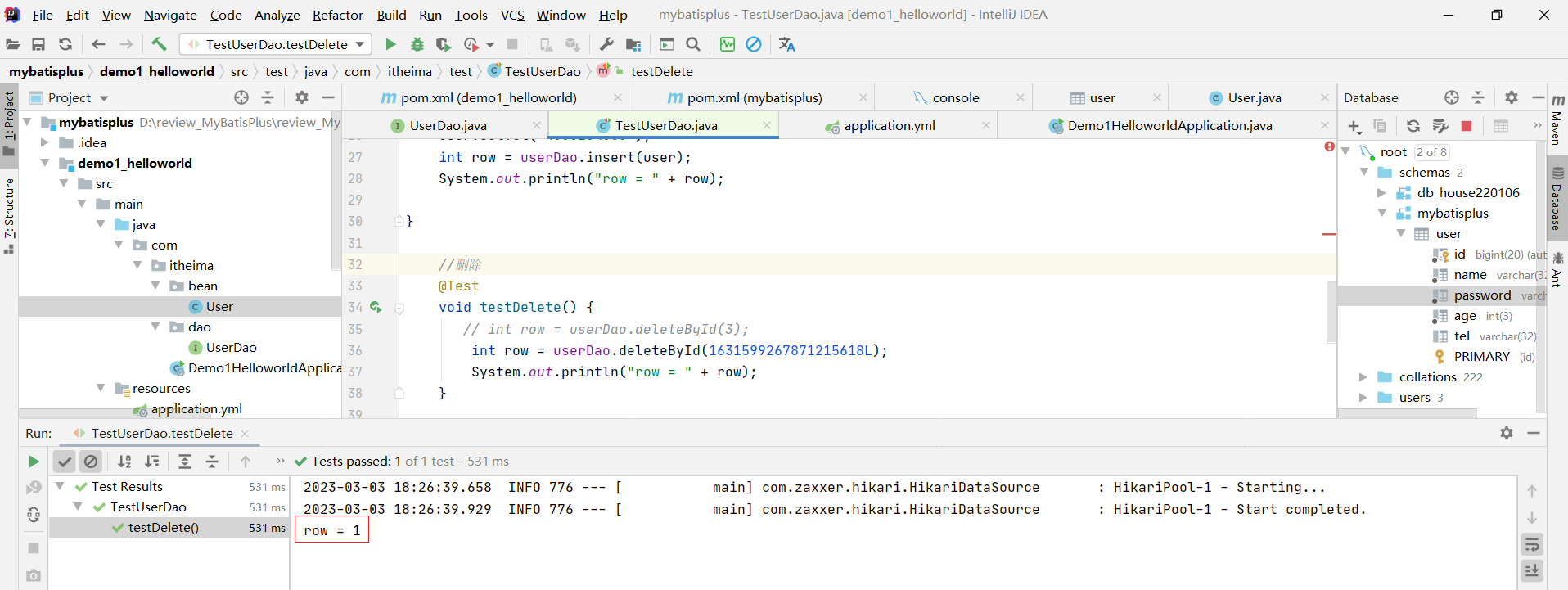Click the TestUserDao breadcrumb in the navigation bar
The height and width of the screenshot is (590, 1568).
534,71
